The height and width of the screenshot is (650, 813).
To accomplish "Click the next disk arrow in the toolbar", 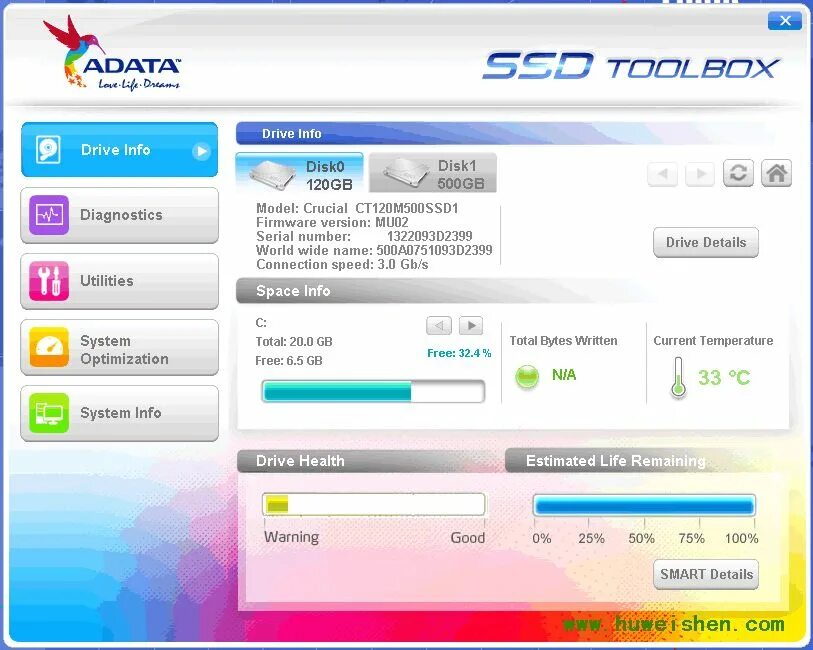I will tap(700, 174).
